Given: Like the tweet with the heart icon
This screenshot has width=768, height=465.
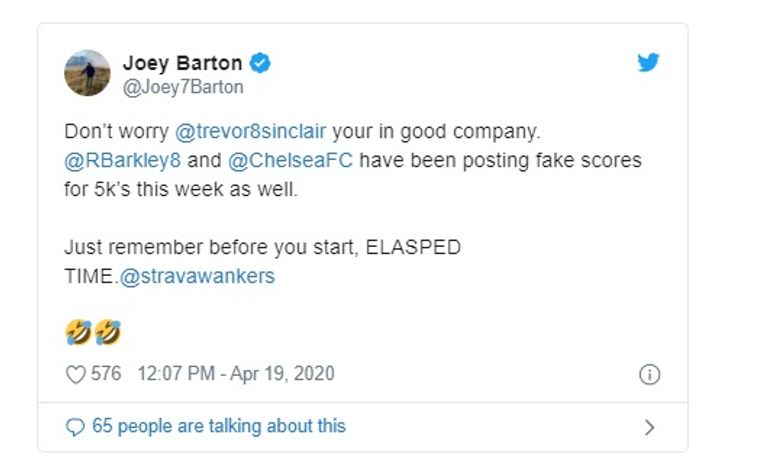Looking at the screenshot, I should pyautogui.click(x=75, y=374).
